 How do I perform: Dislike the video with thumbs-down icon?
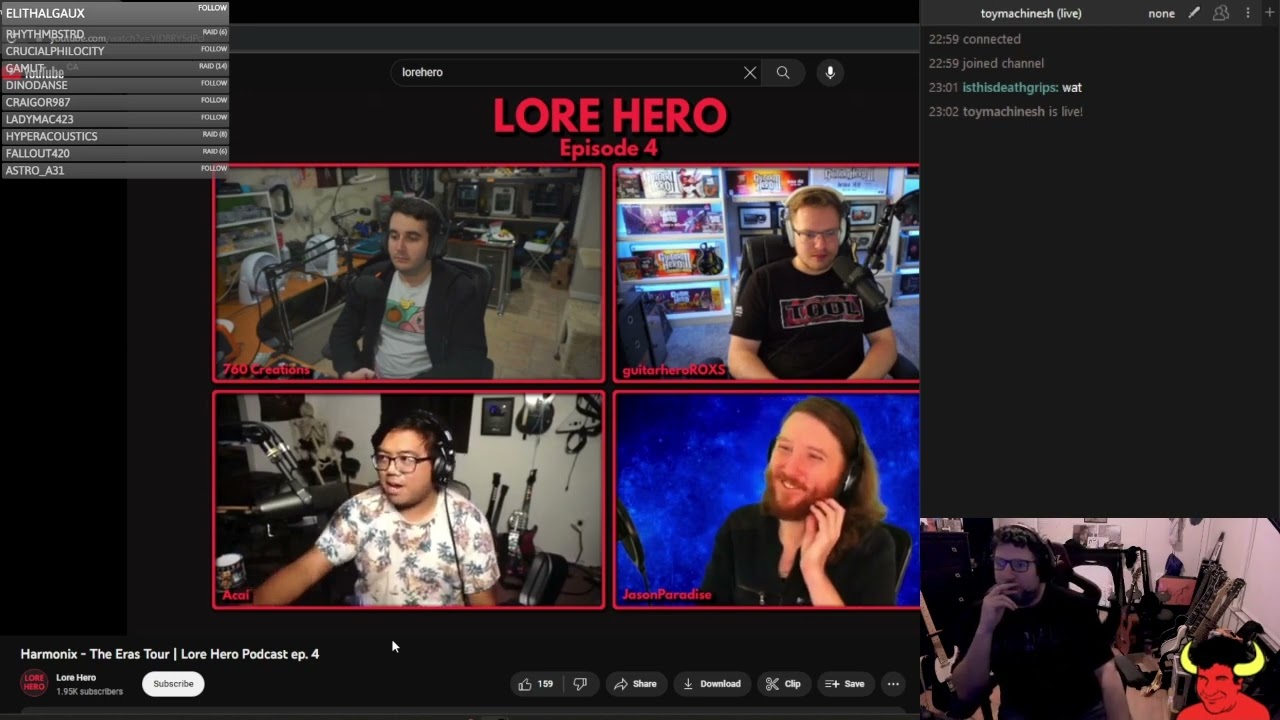point(581,684)
